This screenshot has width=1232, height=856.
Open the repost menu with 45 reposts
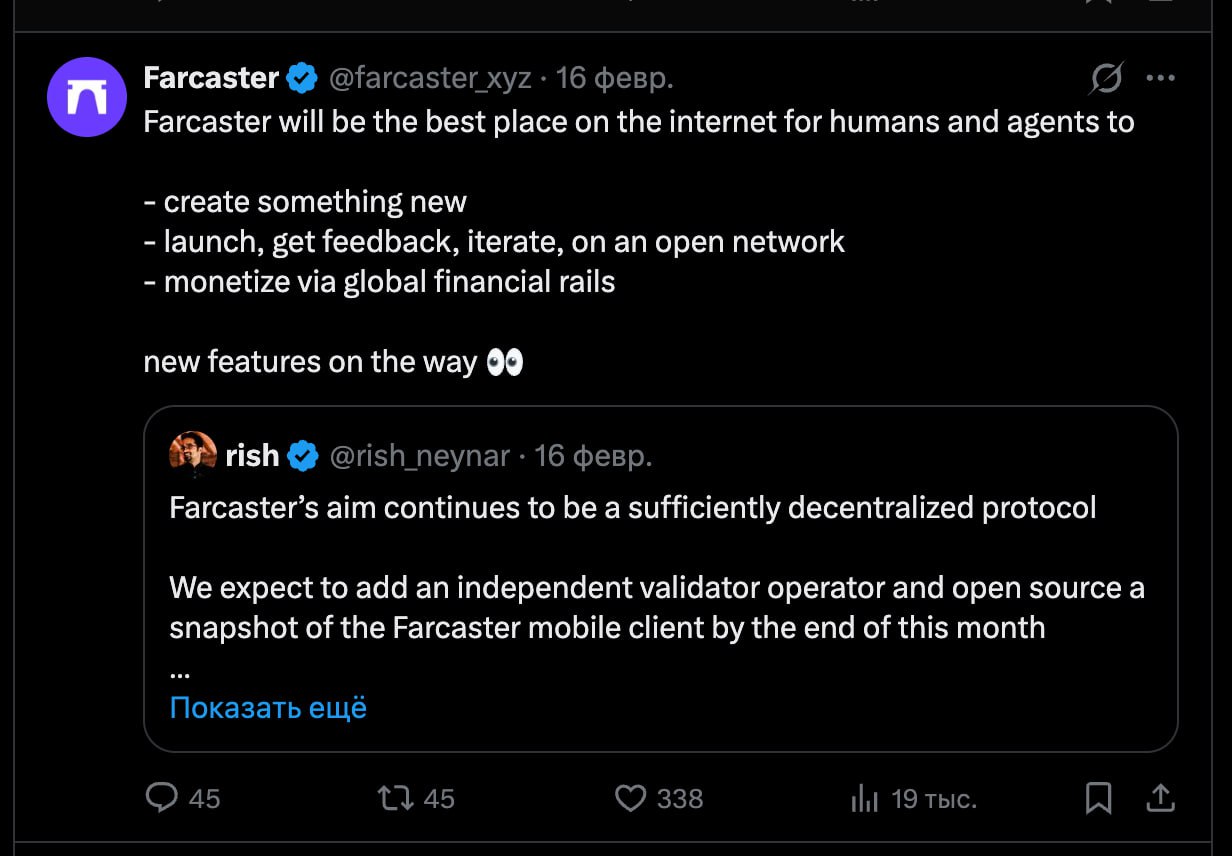coord(395,798)
